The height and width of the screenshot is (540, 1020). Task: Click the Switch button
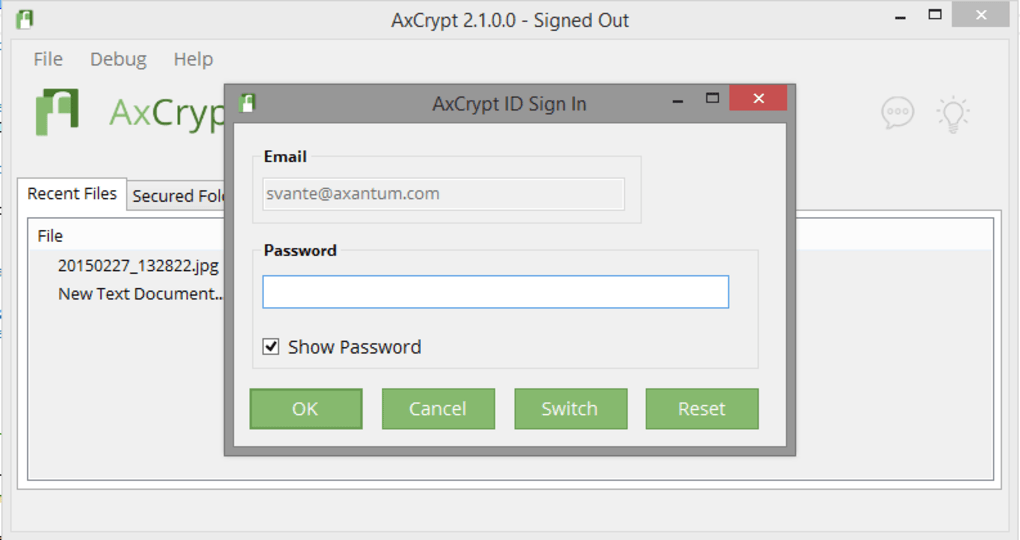pos(570,409)
